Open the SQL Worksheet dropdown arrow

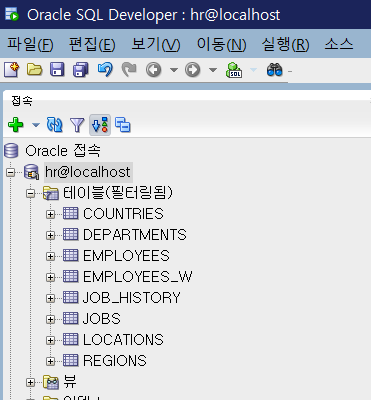[x=253, y=70]
